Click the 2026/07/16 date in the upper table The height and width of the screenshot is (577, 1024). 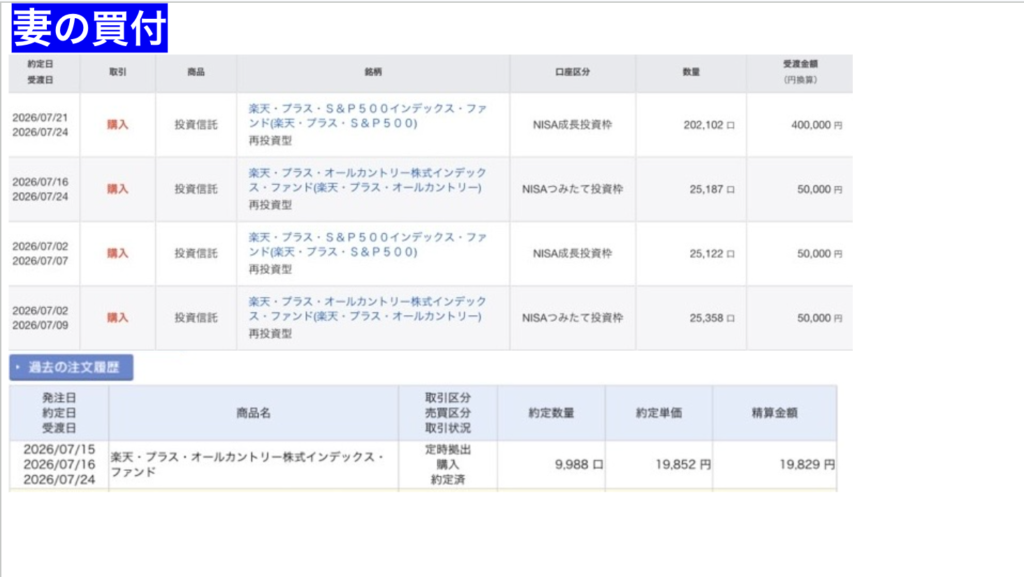pyautogui.click(x=40, y=182)
